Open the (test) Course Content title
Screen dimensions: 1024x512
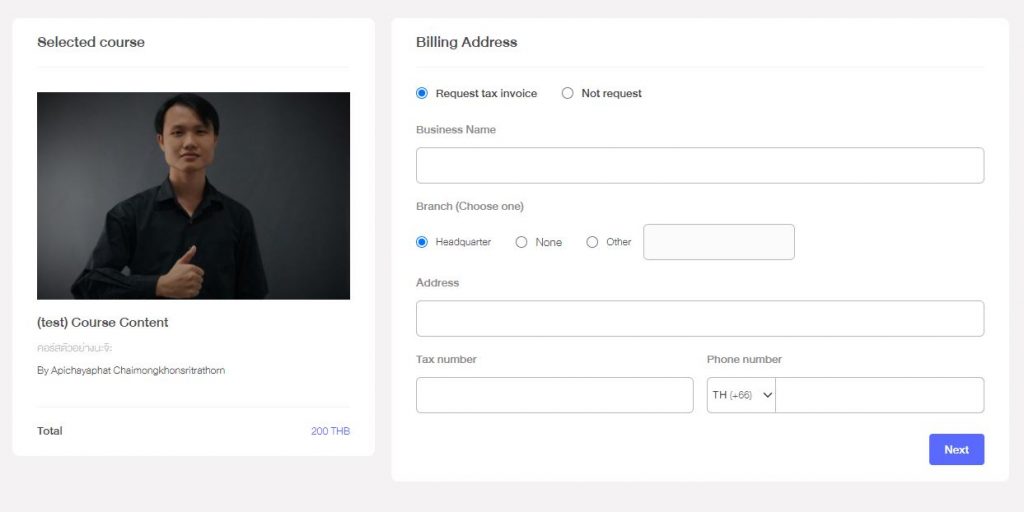pyautogui.click(x=102, y=322)
